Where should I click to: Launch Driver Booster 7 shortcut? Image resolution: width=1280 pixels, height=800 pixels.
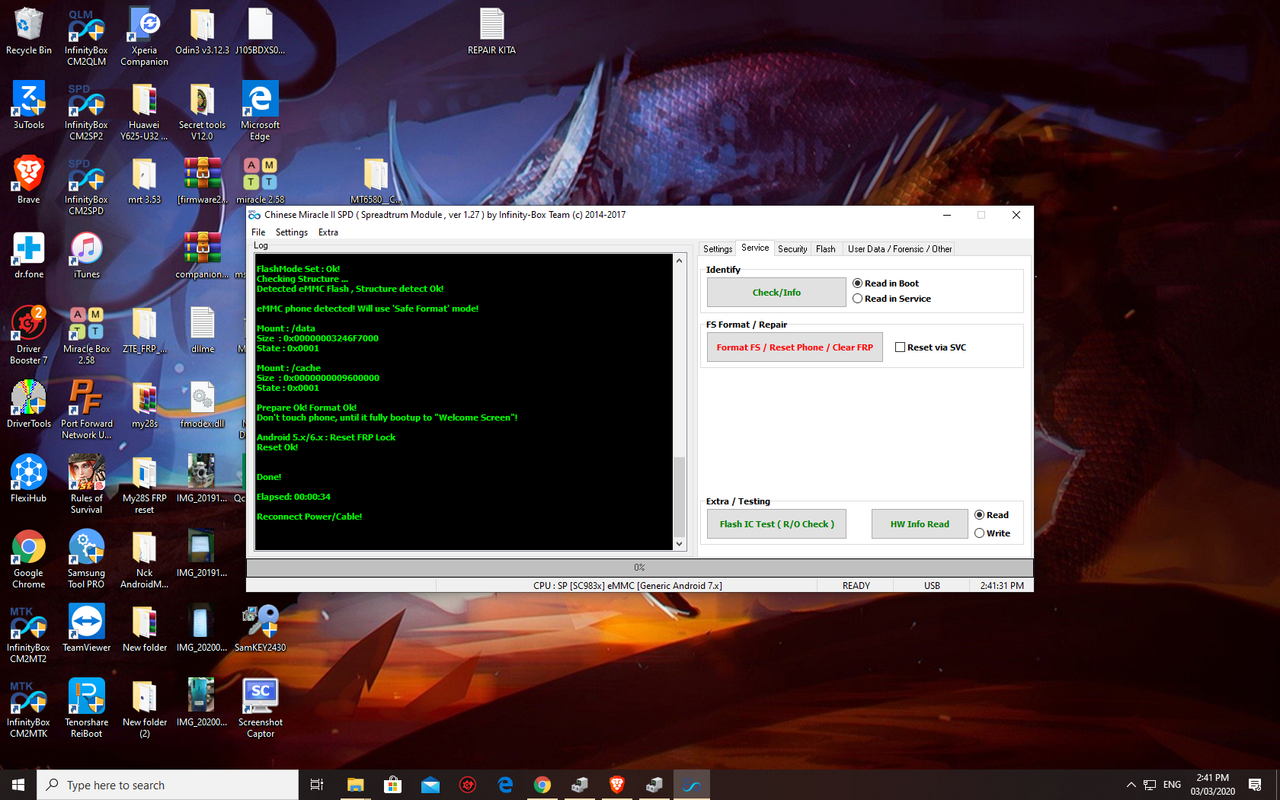point(29,335)
